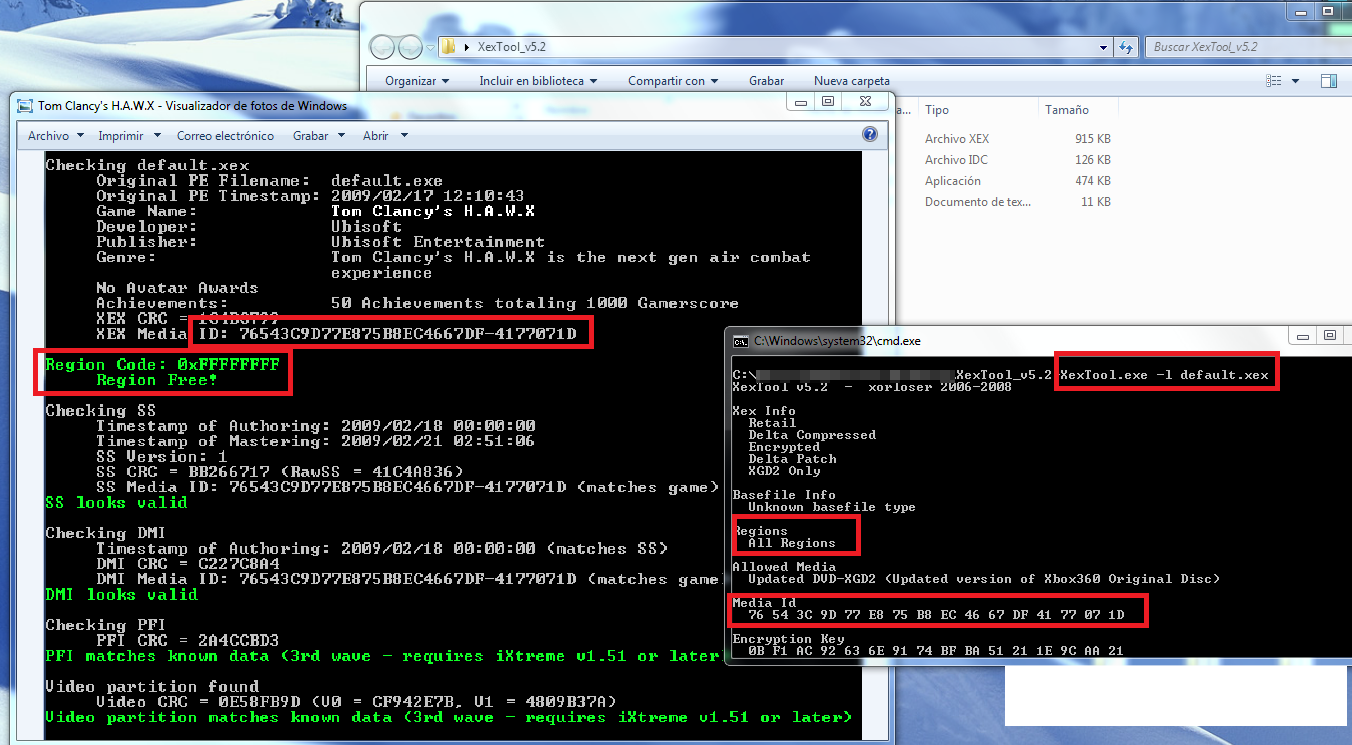This screenshot has height=745, width=1352.
Task: Click the 'Unknown basefile type' line in cmd
Action: (832, 507)
